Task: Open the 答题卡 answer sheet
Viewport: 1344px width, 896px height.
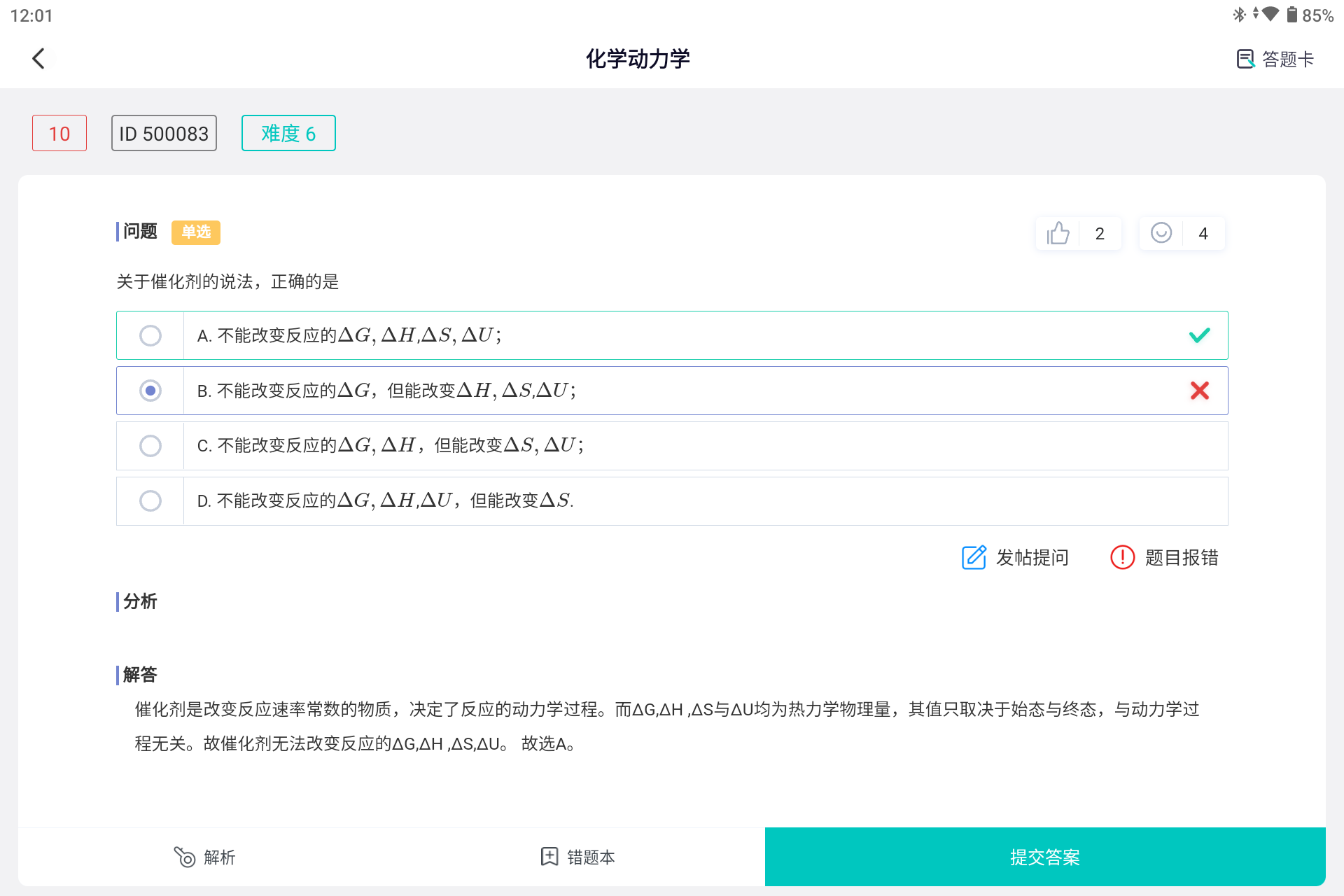Action: 1275,59
